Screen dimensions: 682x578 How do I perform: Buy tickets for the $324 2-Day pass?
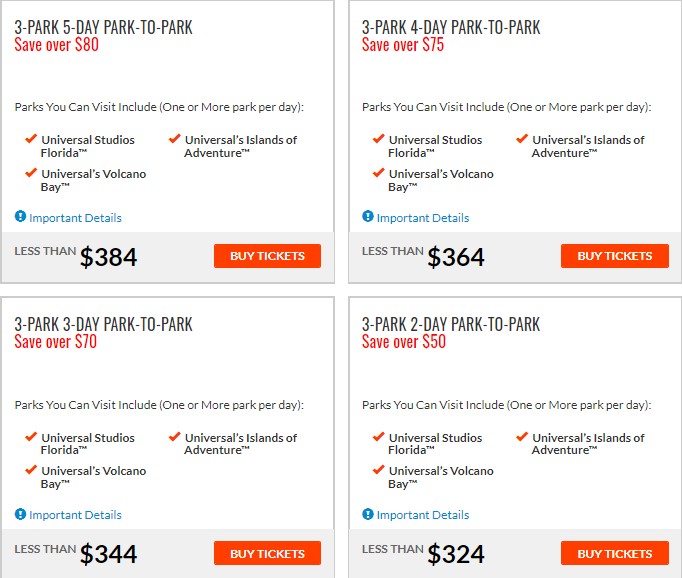click(615, 553)
